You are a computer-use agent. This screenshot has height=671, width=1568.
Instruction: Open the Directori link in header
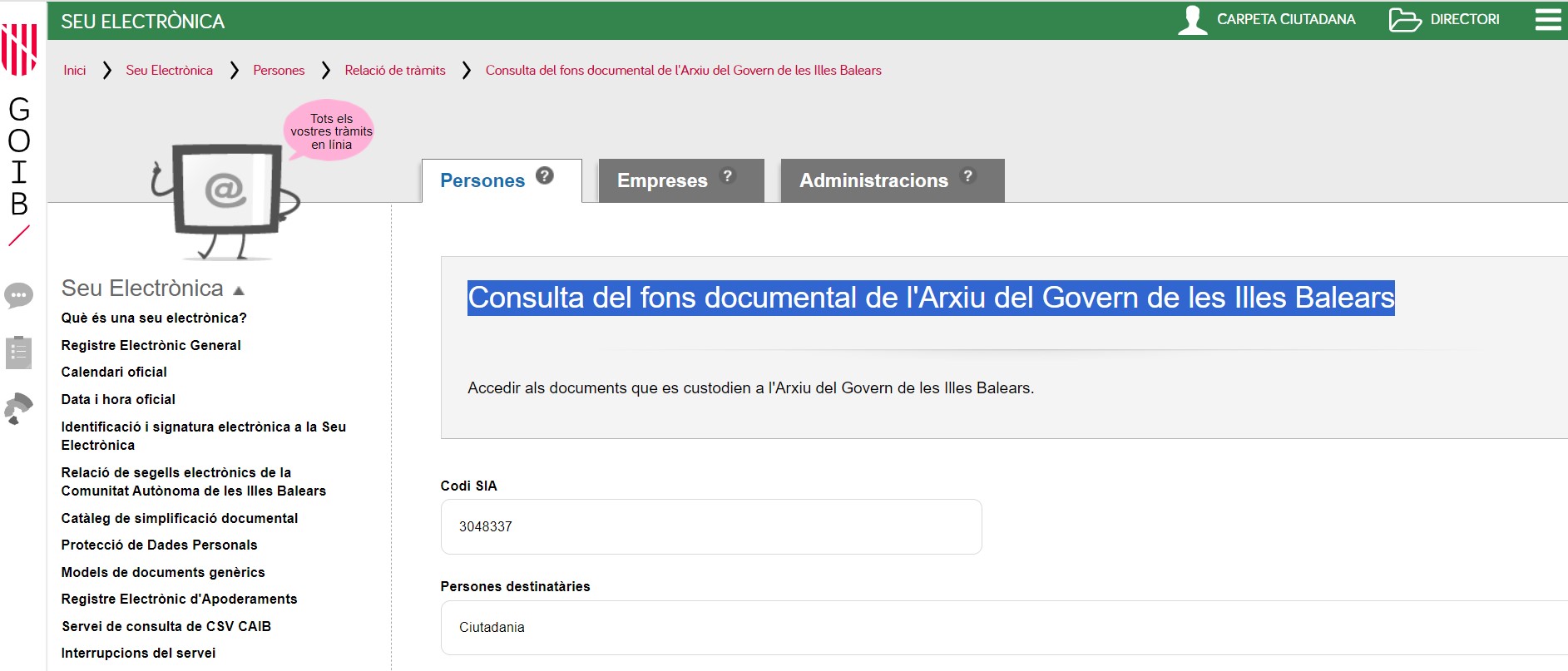(x=1445, y=19)
